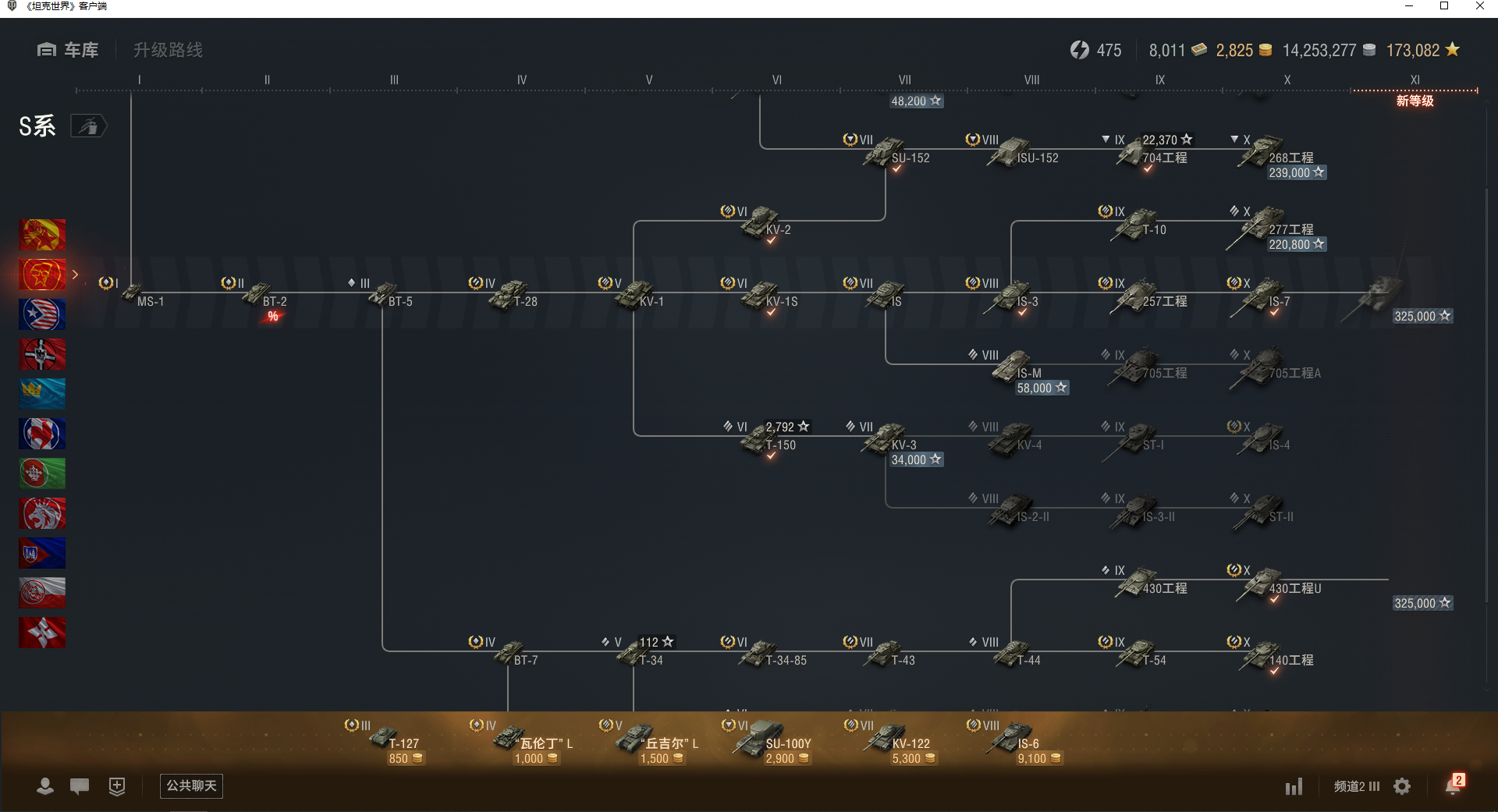
Task: Click the 14,253,277 credits balance
Action: [1329, 50]
